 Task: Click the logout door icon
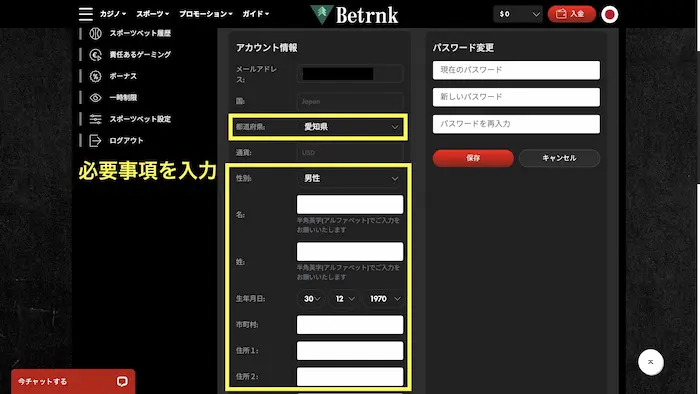tap(95, 141)
